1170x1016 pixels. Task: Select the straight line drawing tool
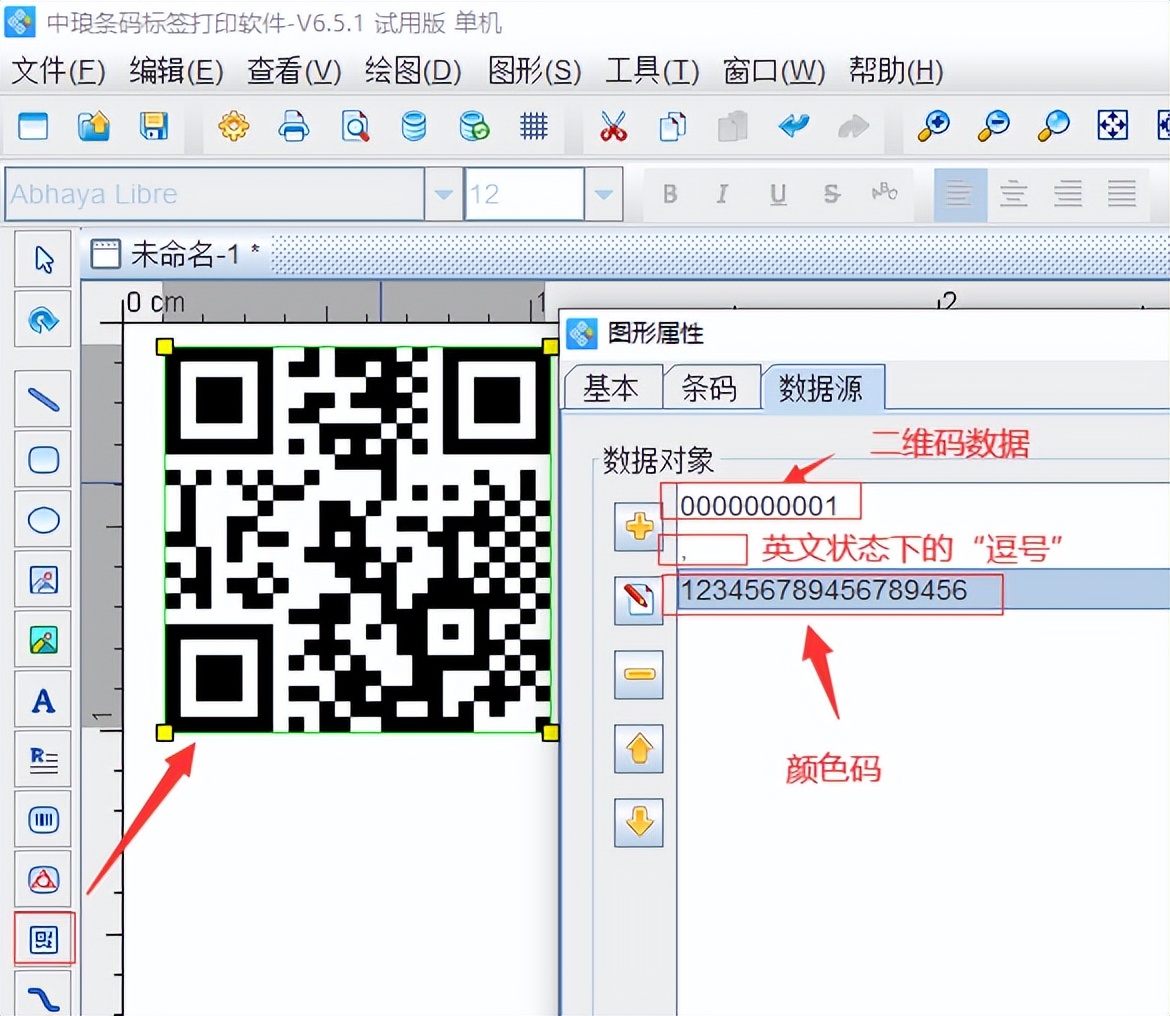click(x=44, y=400)
